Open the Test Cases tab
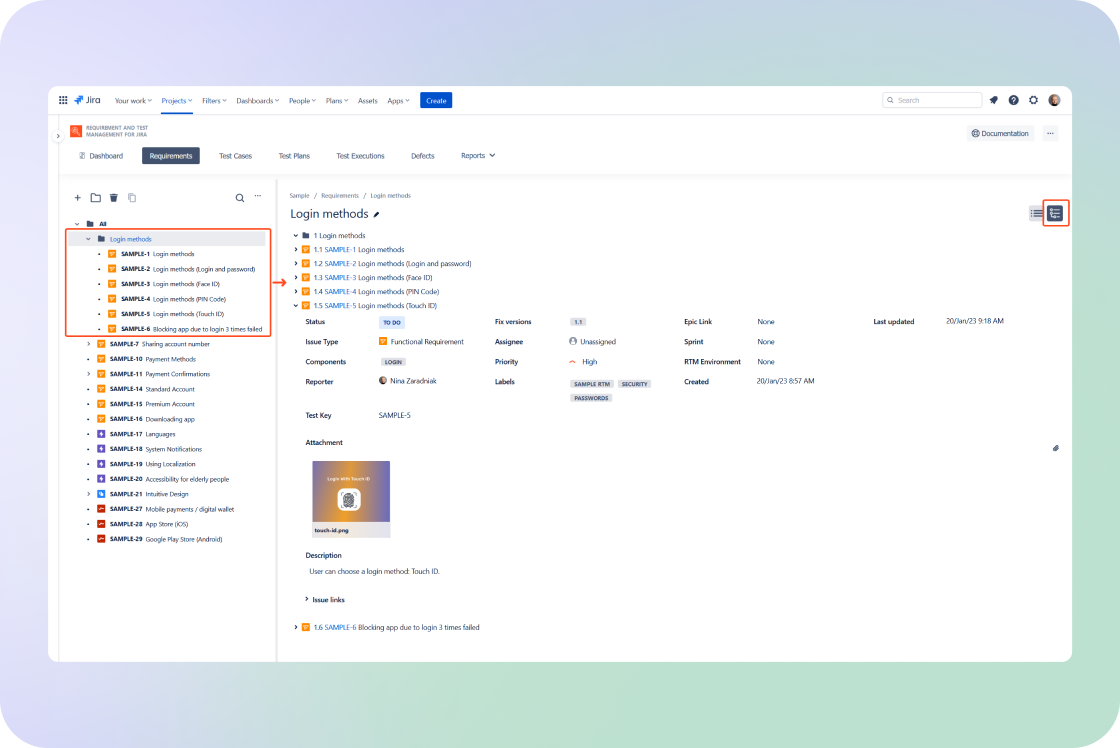The height and width of the screenshot is (748, 1120). coord(235,156)
